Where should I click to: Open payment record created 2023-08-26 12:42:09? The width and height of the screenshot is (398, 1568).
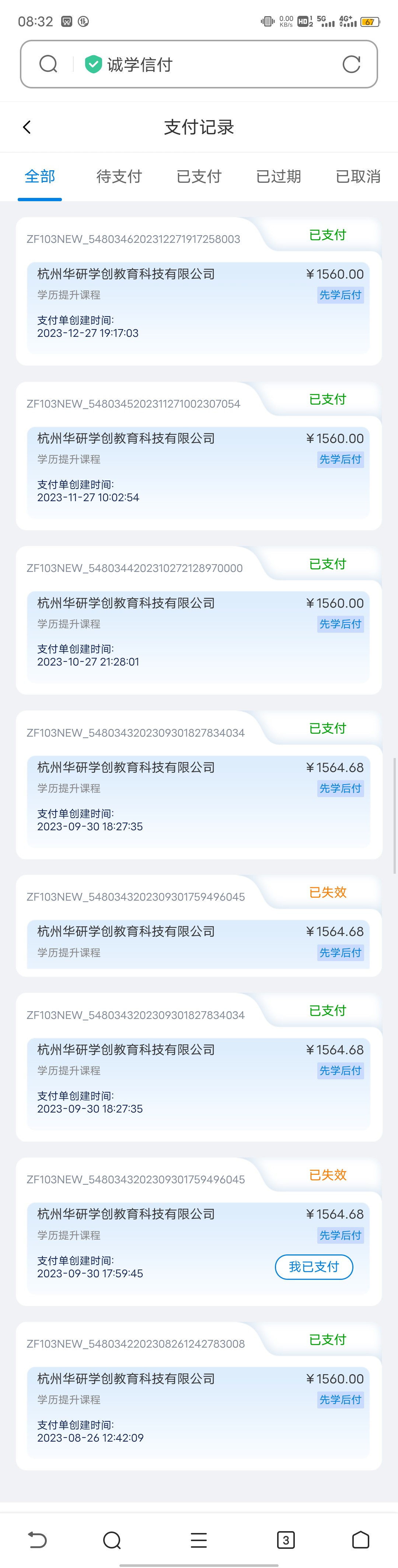198,1411
